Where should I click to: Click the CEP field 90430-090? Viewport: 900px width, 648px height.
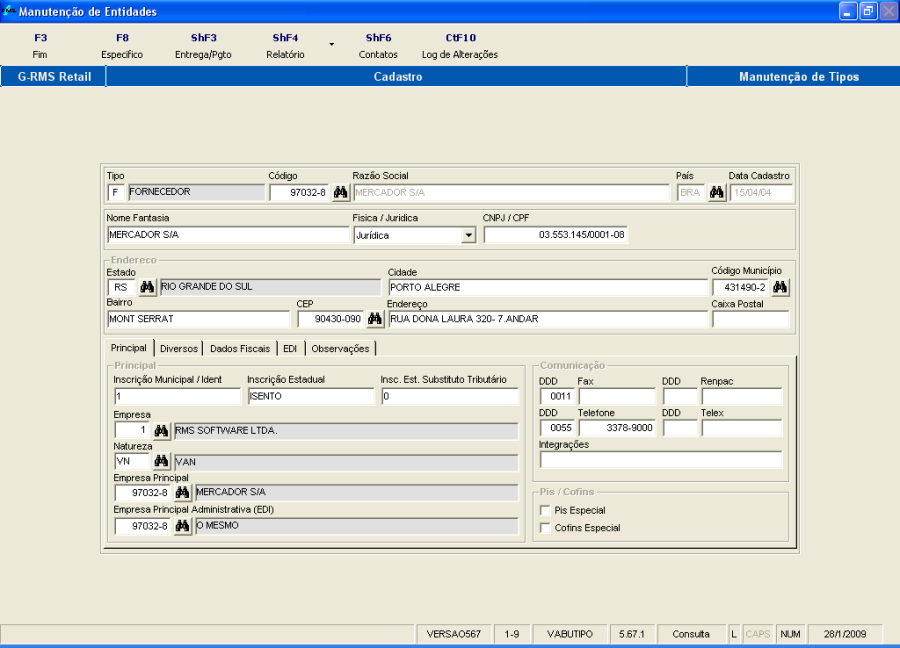coord(331,319)
